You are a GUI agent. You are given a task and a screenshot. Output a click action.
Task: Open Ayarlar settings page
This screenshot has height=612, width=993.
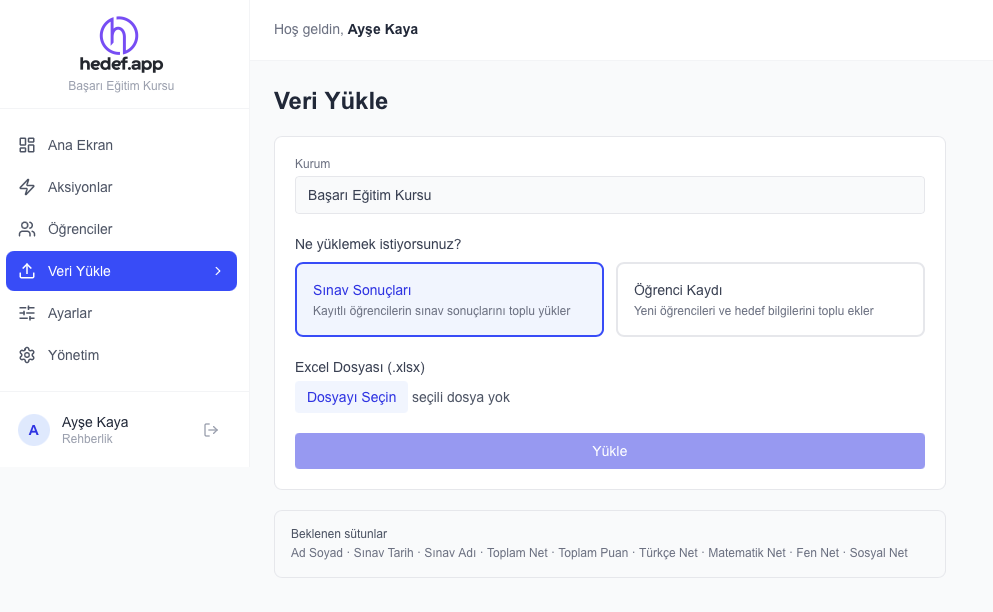coord(122,313)
